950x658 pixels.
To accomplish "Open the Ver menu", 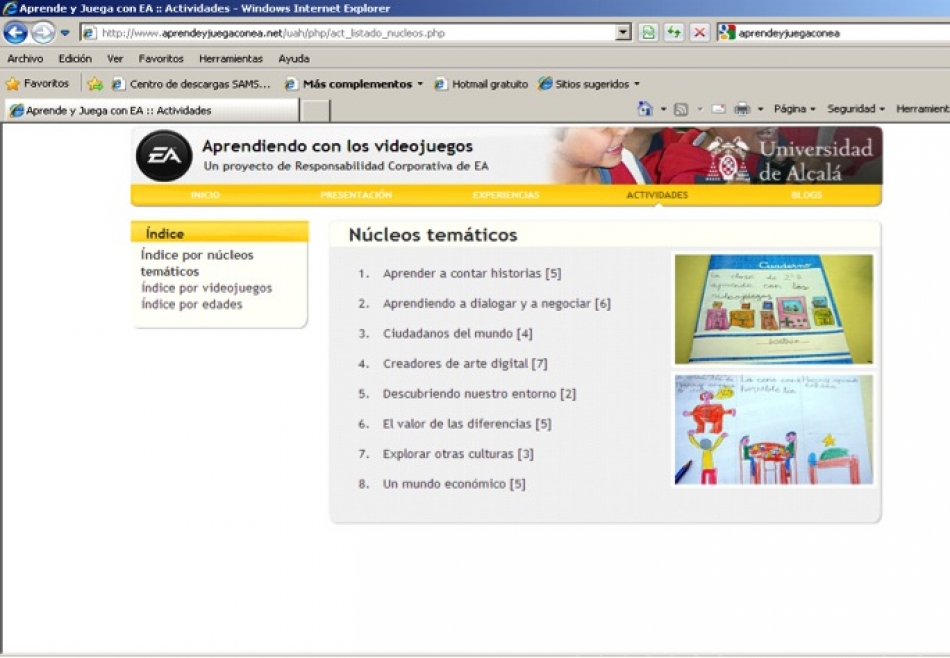I will point(115,59).
